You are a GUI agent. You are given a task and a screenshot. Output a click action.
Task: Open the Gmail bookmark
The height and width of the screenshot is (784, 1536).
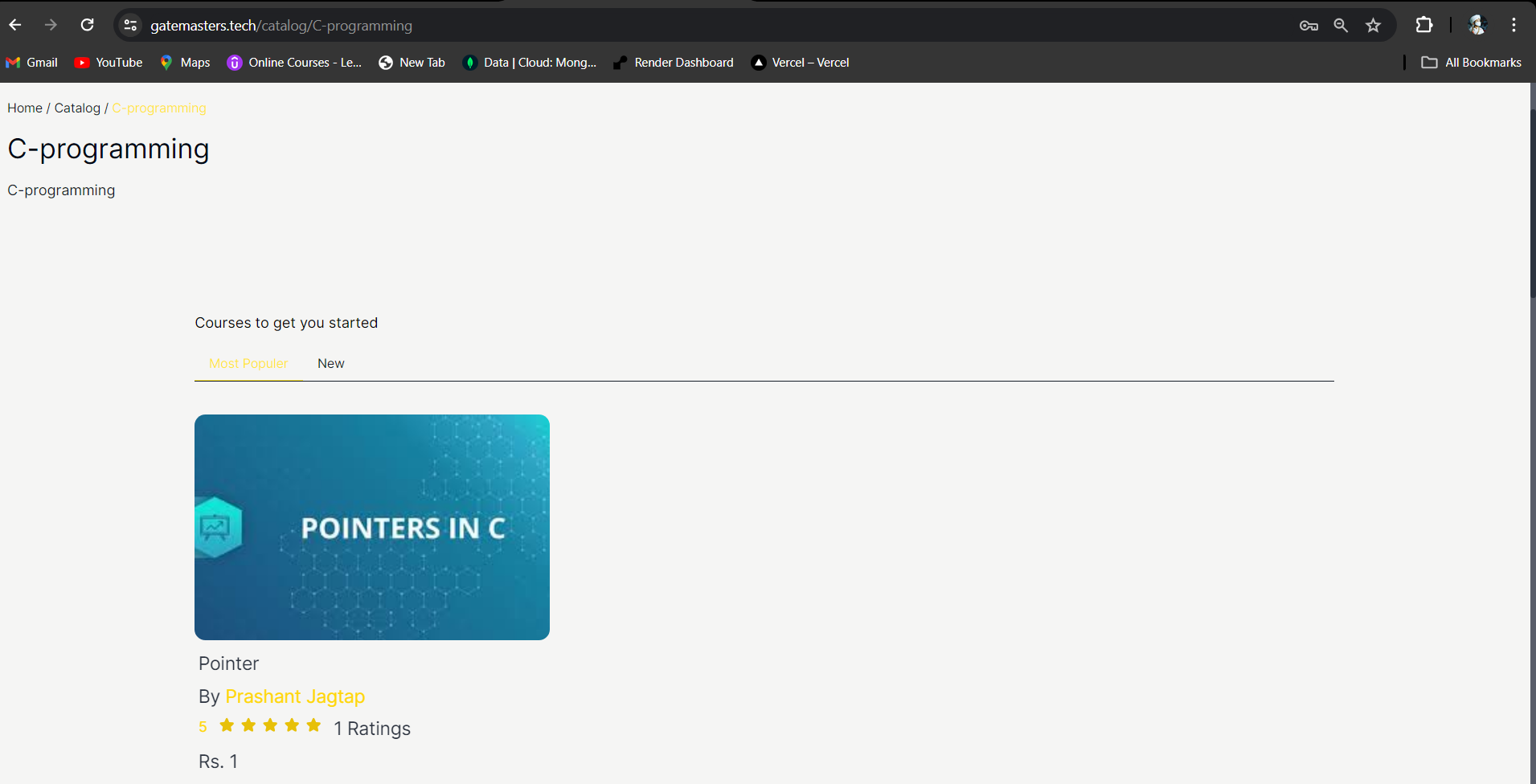tap(31, 62)
